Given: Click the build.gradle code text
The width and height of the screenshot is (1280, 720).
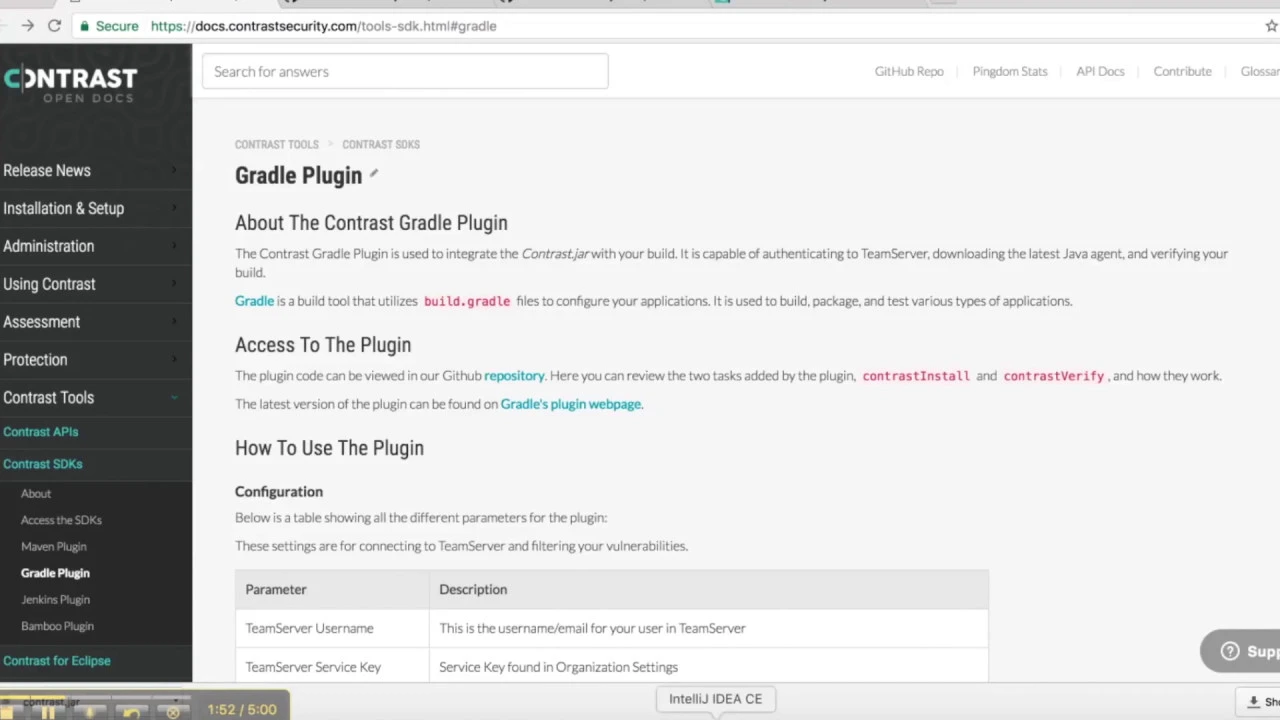Looking at the screenshot, I should [x=467, y=301].
